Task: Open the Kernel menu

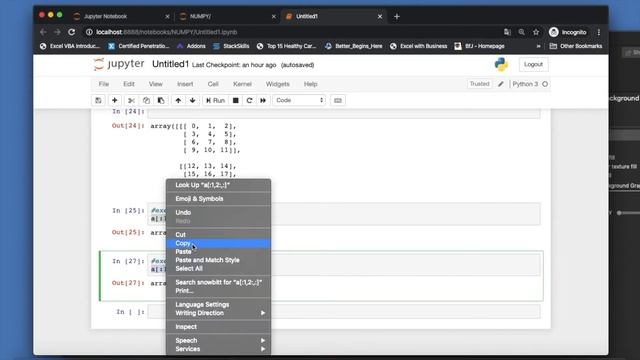Action: tap(242, 84)
